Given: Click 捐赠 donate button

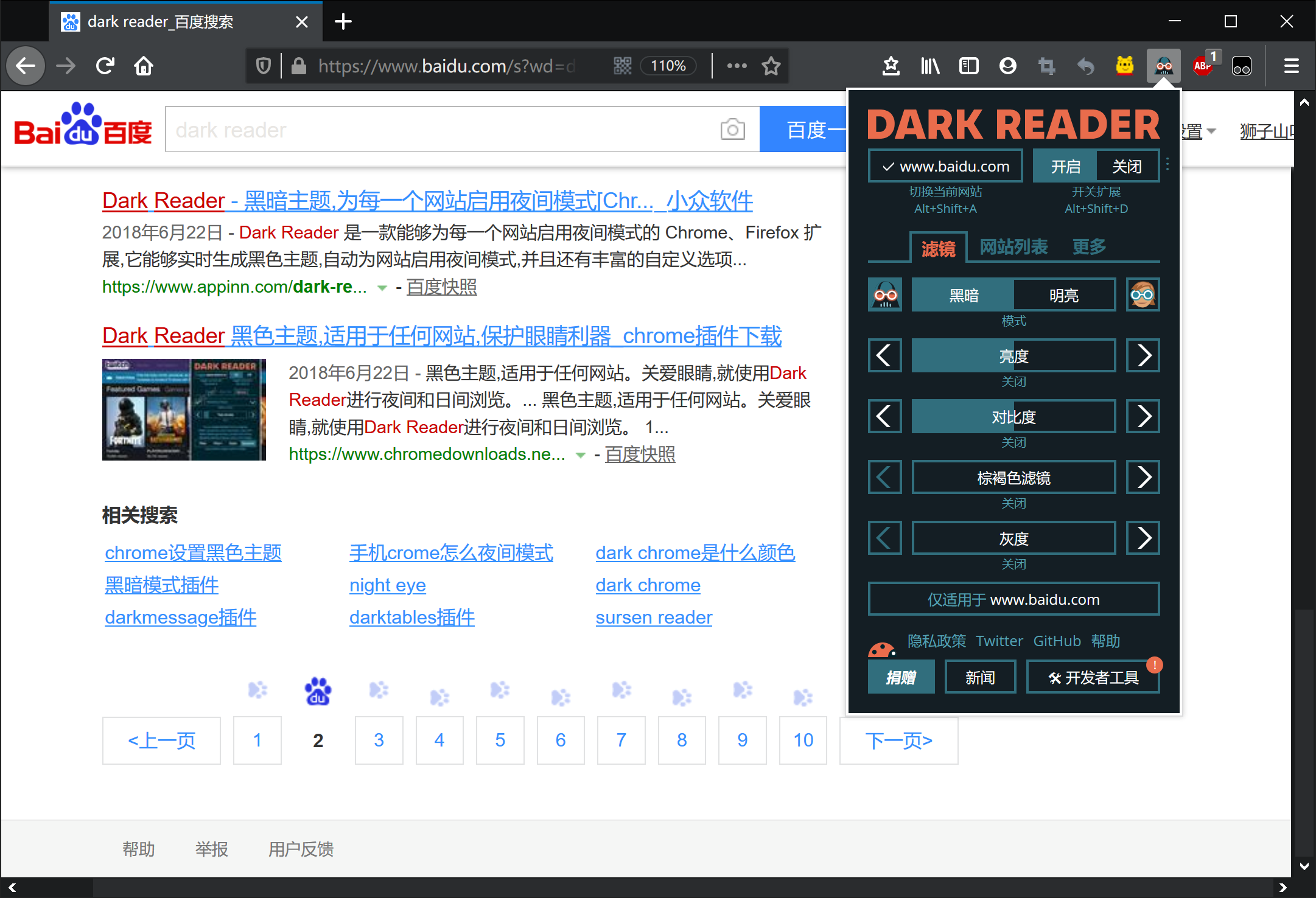Looking at the screenshot, I should 901,677.
